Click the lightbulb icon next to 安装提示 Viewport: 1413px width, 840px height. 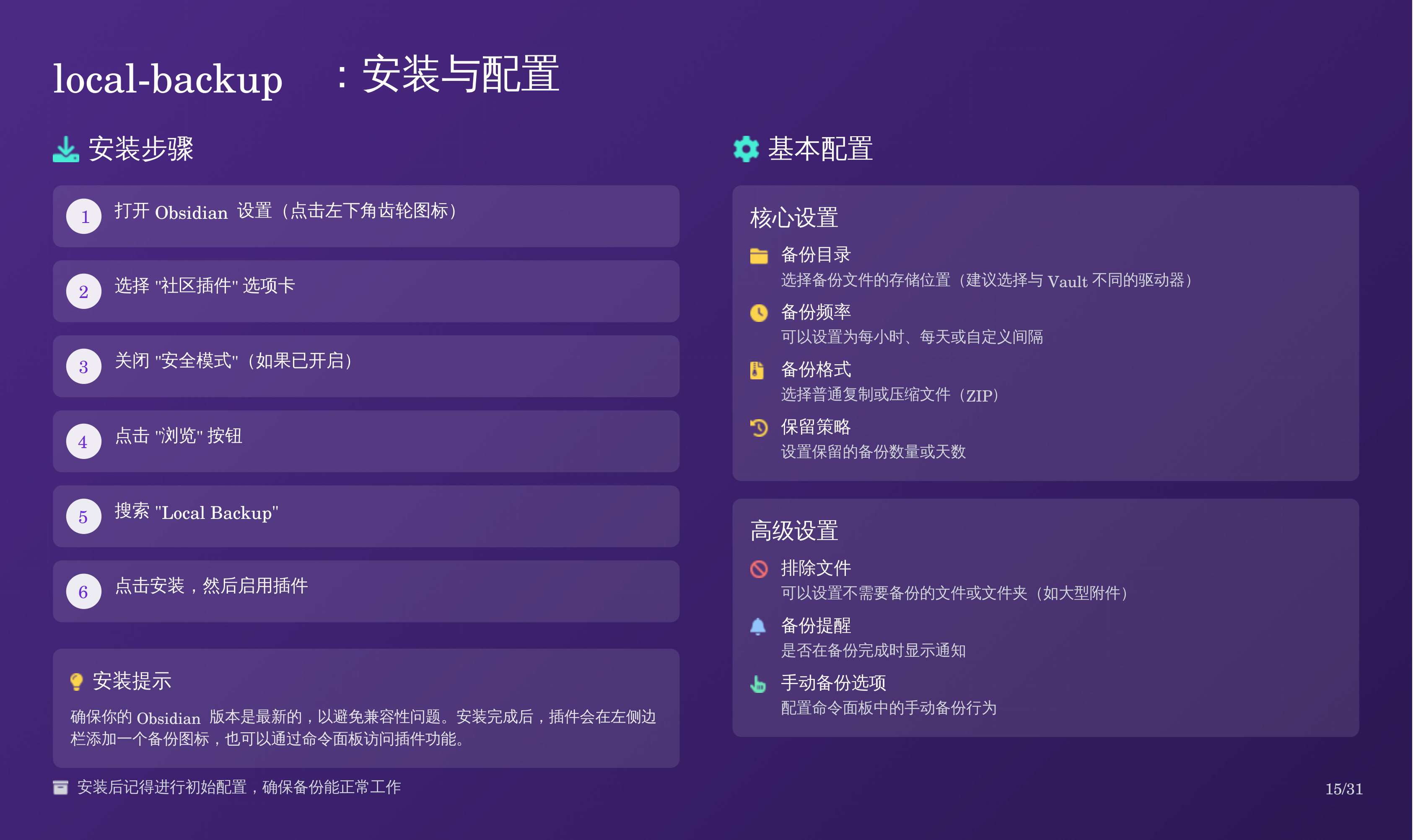pos(76,682)
